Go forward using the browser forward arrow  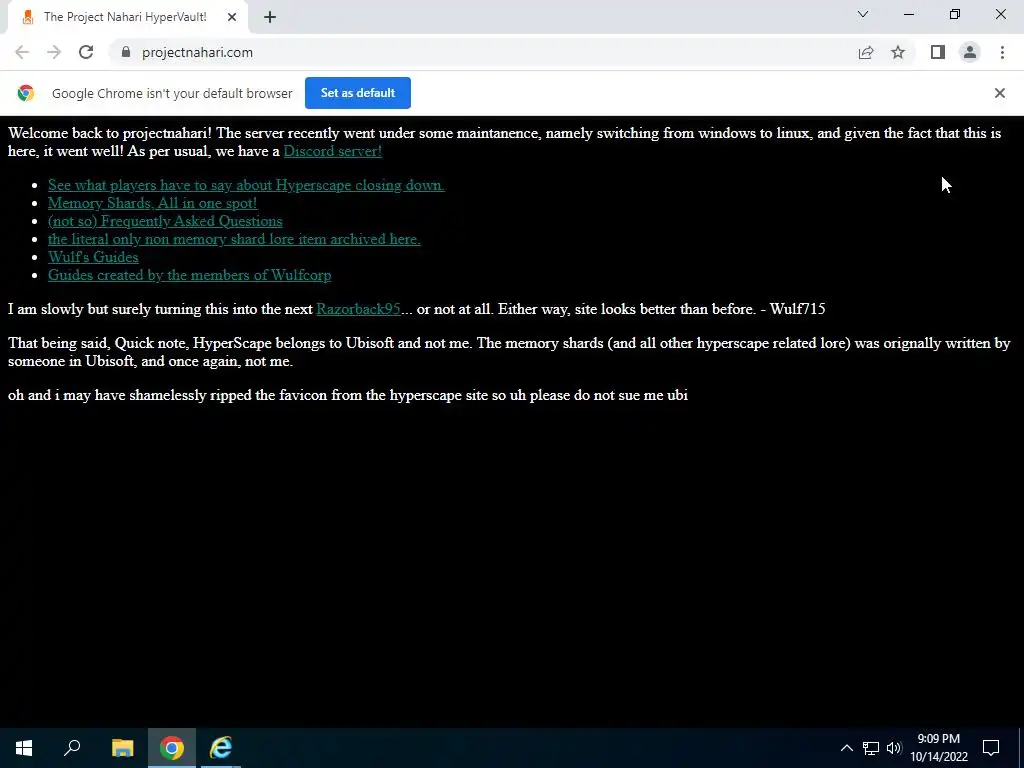[54, 52]
